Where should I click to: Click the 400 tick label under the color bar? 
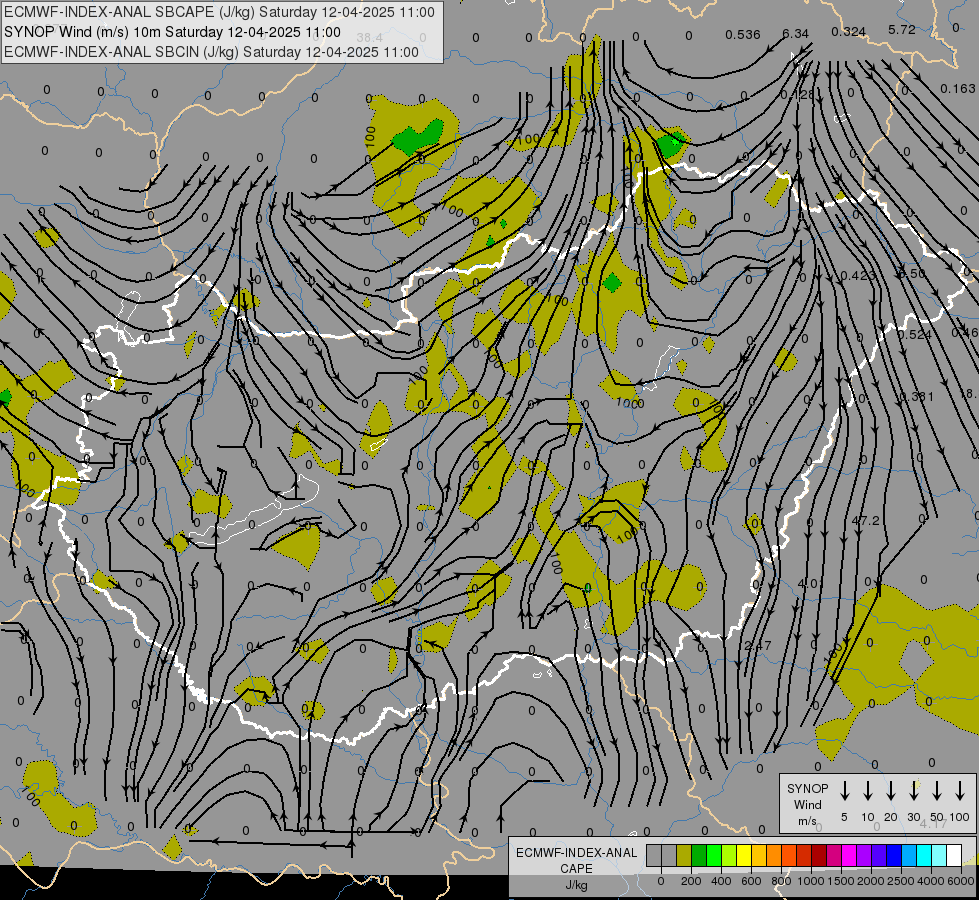[x=721, y=881]
